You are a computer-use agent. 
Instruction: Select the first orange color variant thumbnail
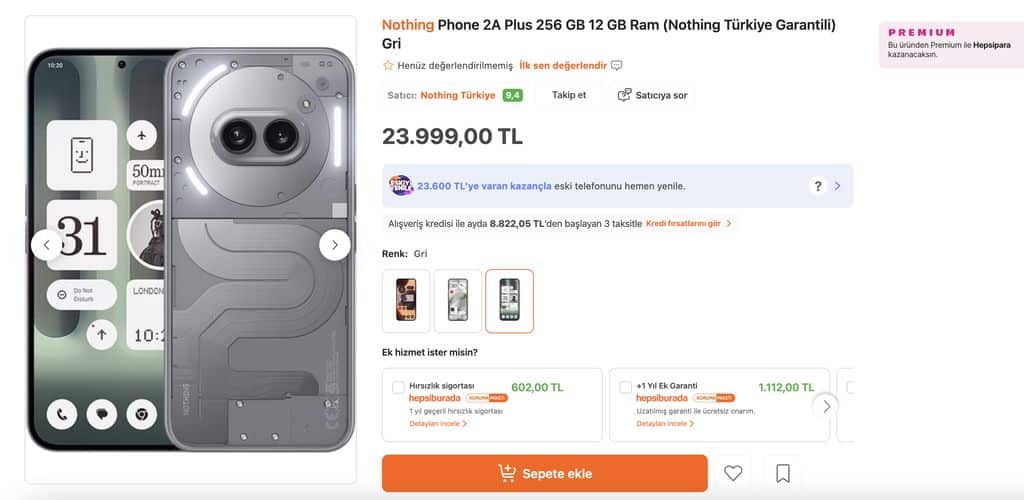coord(406,300)
